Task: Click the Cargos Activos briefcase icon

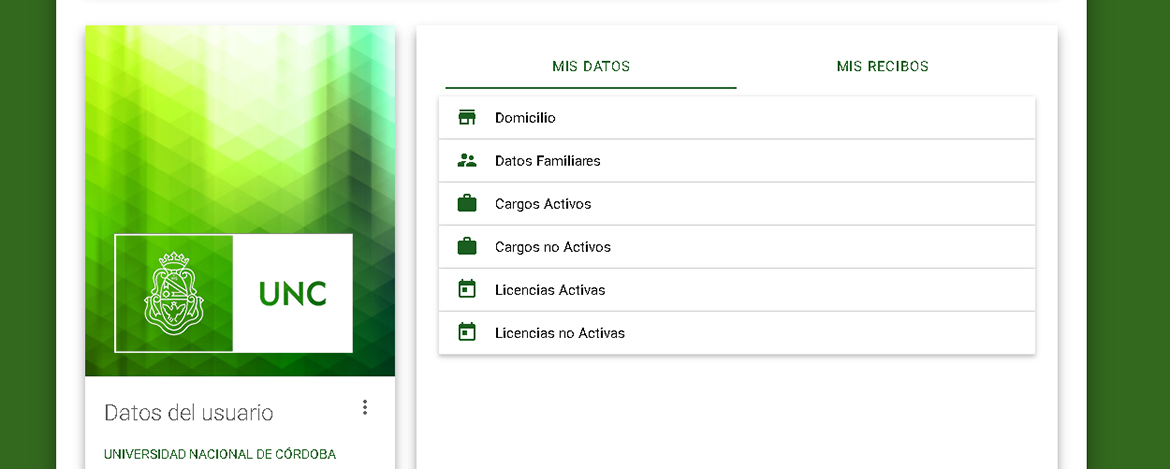Action: click(467, 204)
